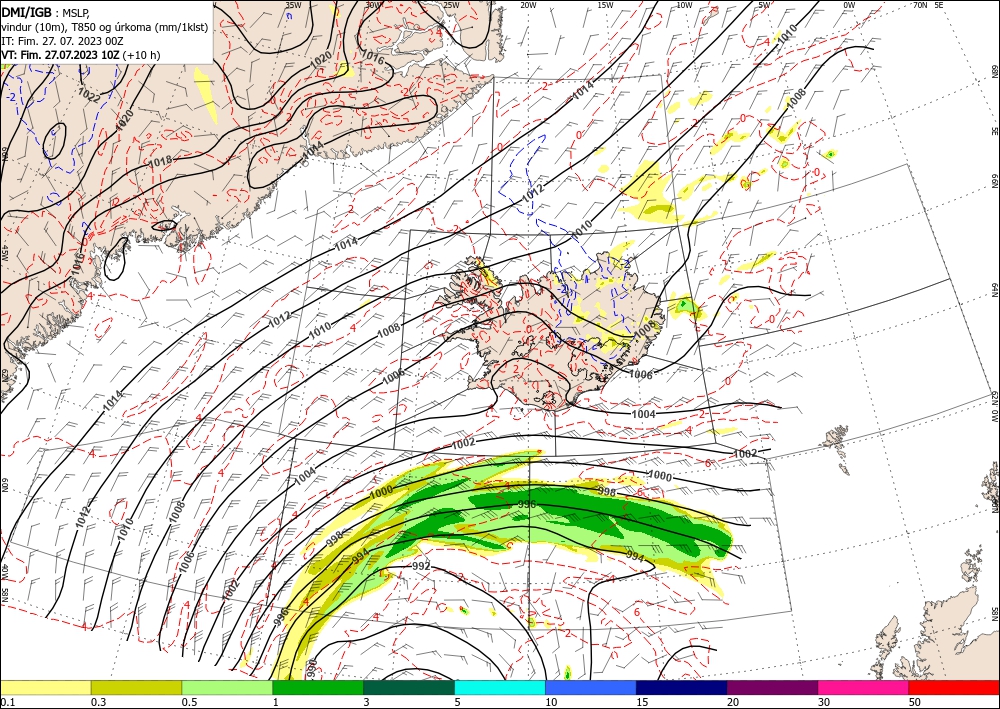Click the olive 0.3–0.5 legend swatch

[x=136, y=688]
